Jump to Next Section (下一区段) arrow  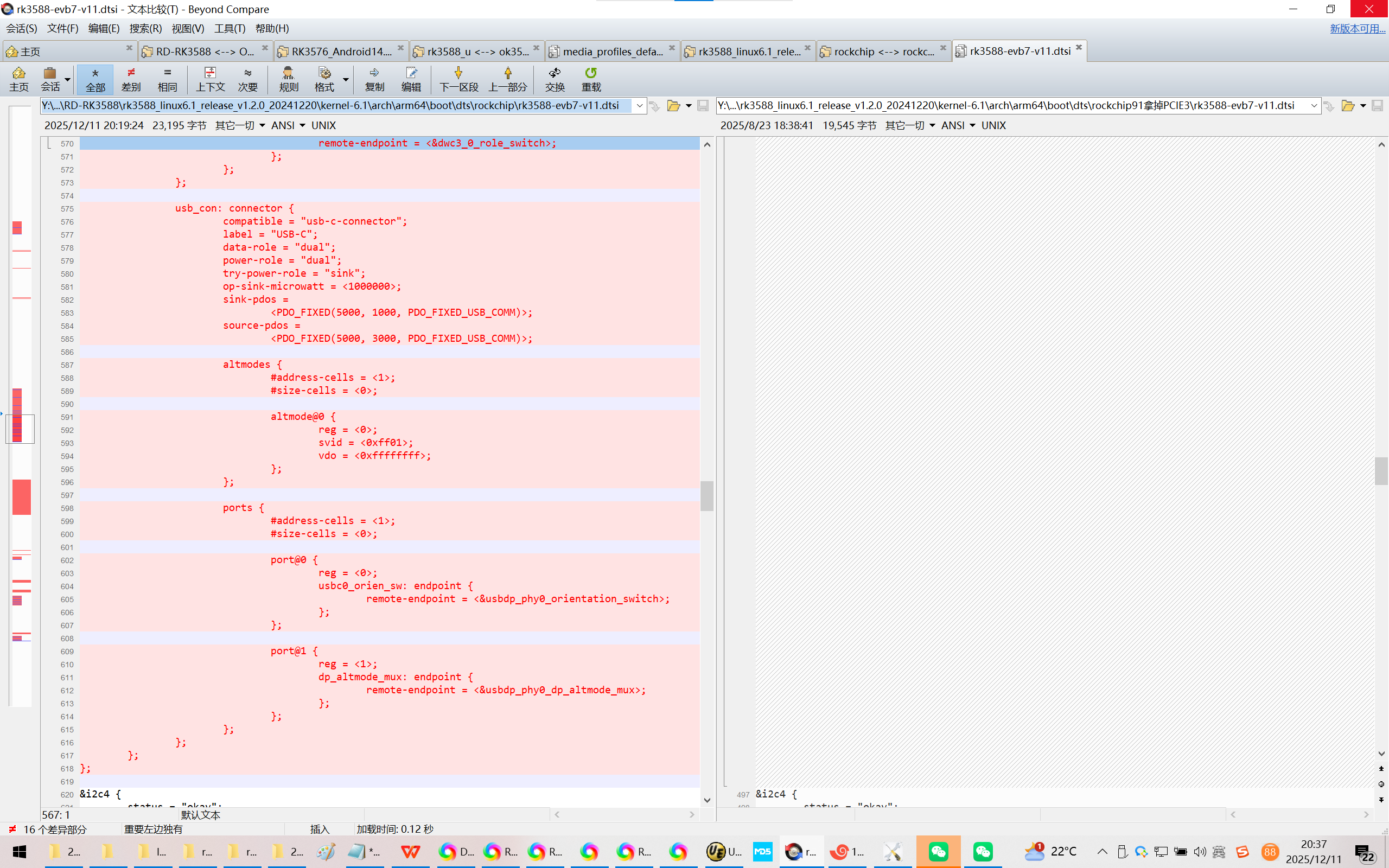pos(458,79)
